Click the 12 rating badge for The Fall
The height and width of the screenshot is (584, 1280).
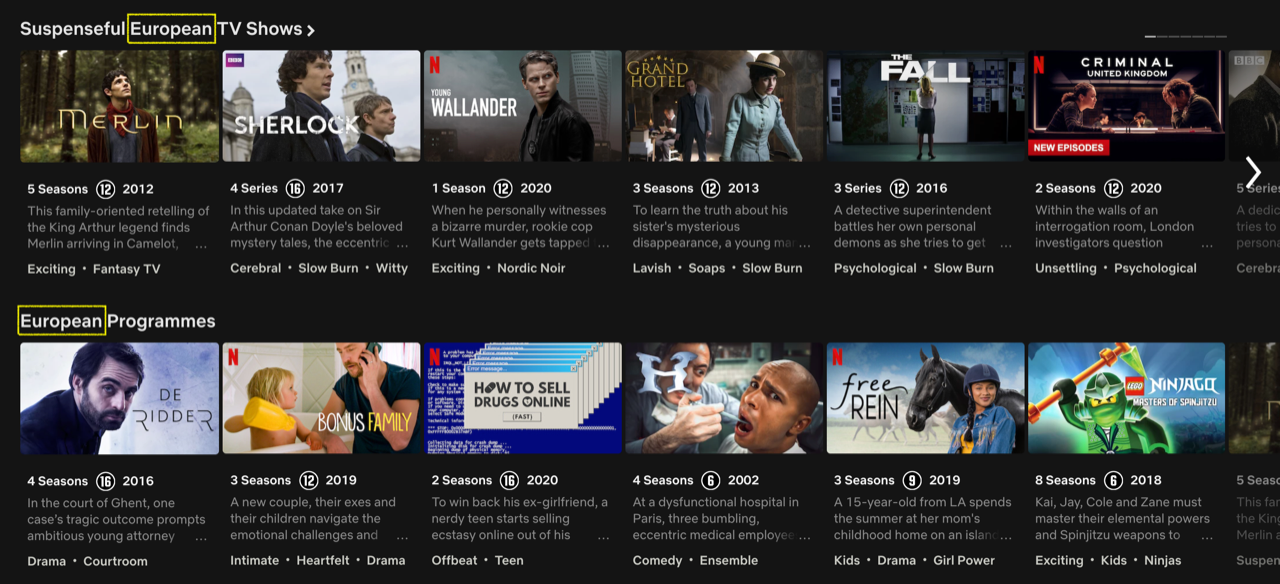[x=899, y=189]
